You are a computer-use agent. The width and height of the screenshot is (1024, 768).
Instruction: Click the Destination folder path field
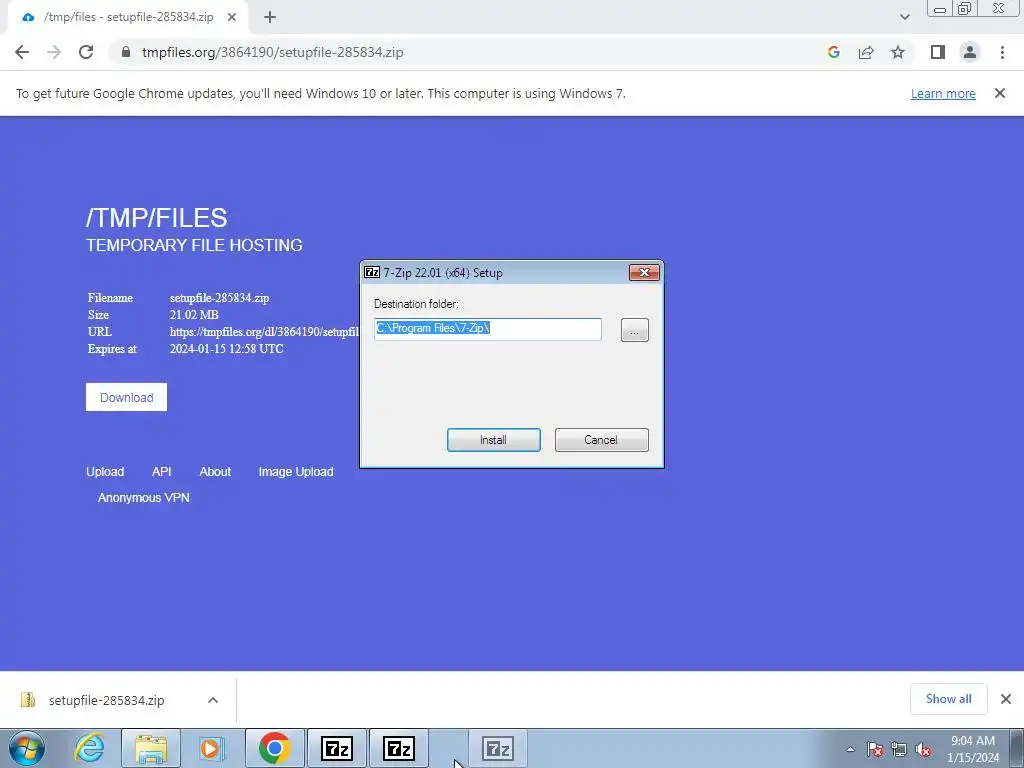(487, 328)
